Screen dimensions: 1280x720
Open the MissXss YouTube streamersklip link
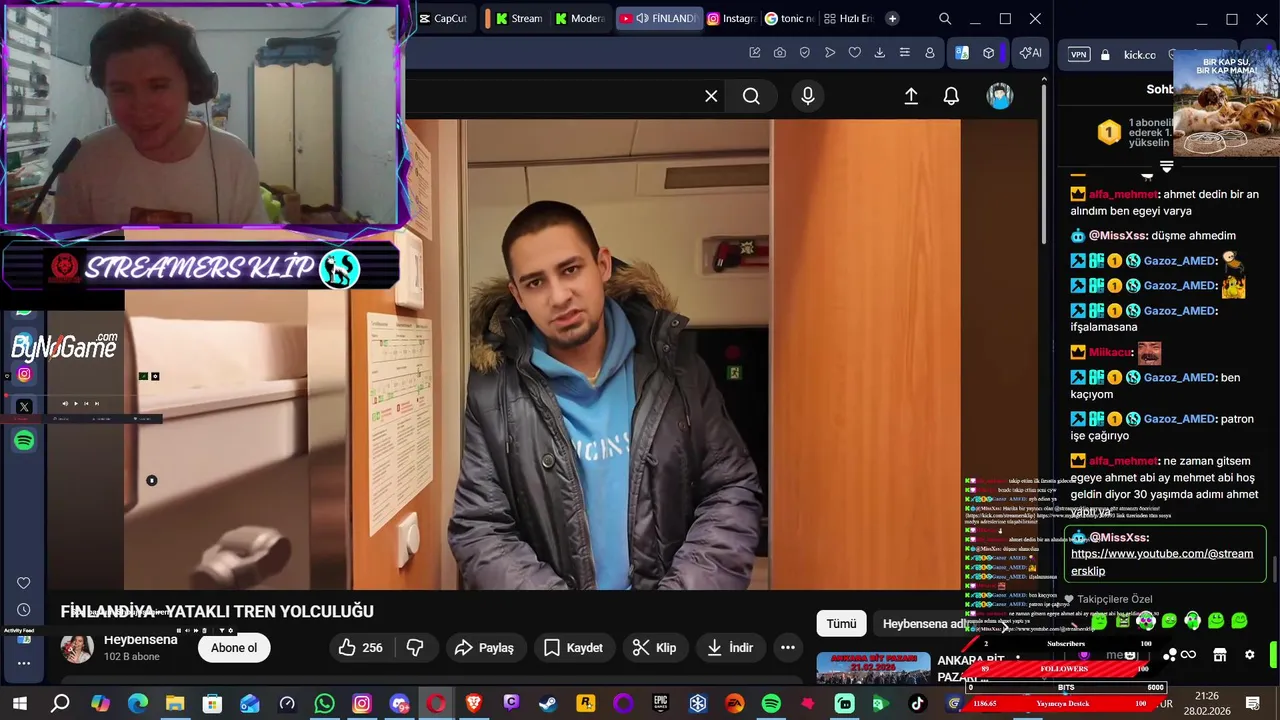[1162, 562]
